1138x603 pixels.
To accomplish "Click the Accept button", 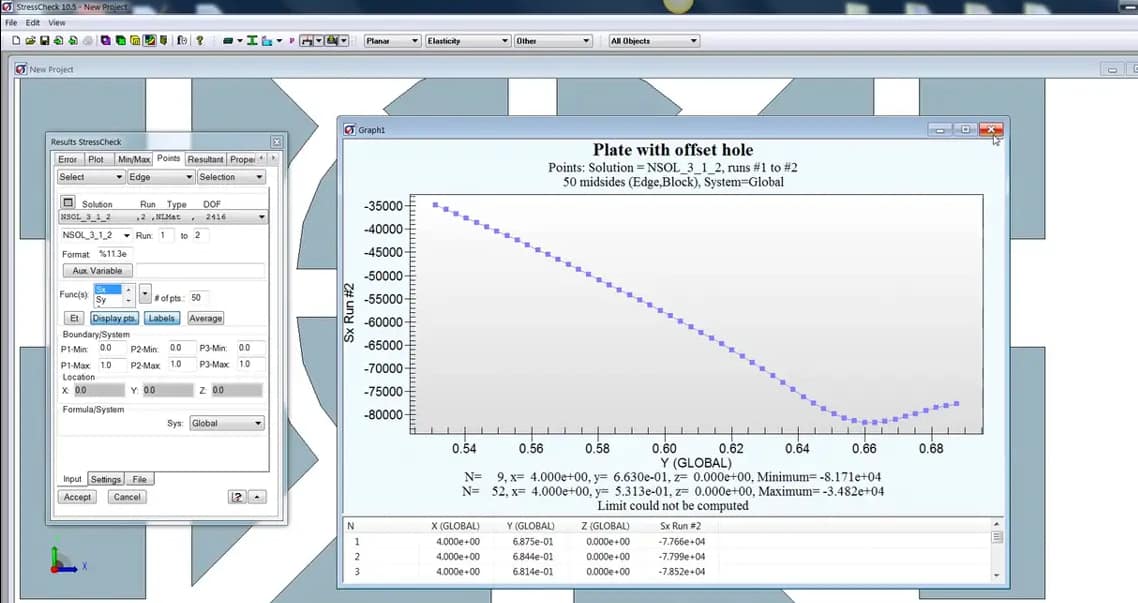I will [77, 496].
